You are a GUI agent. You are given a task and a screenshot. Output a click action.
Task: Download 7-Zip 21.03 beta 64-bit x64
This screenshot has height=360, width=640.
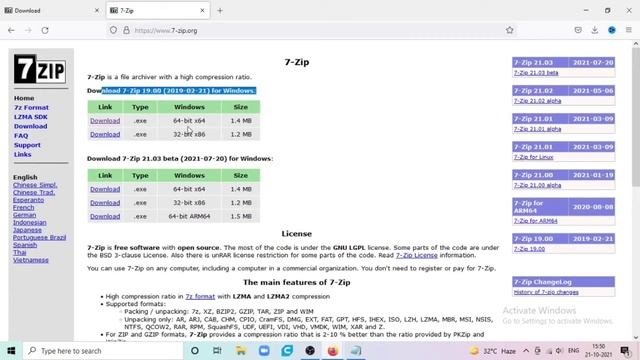pyautogui.click(x=105, y=189)
